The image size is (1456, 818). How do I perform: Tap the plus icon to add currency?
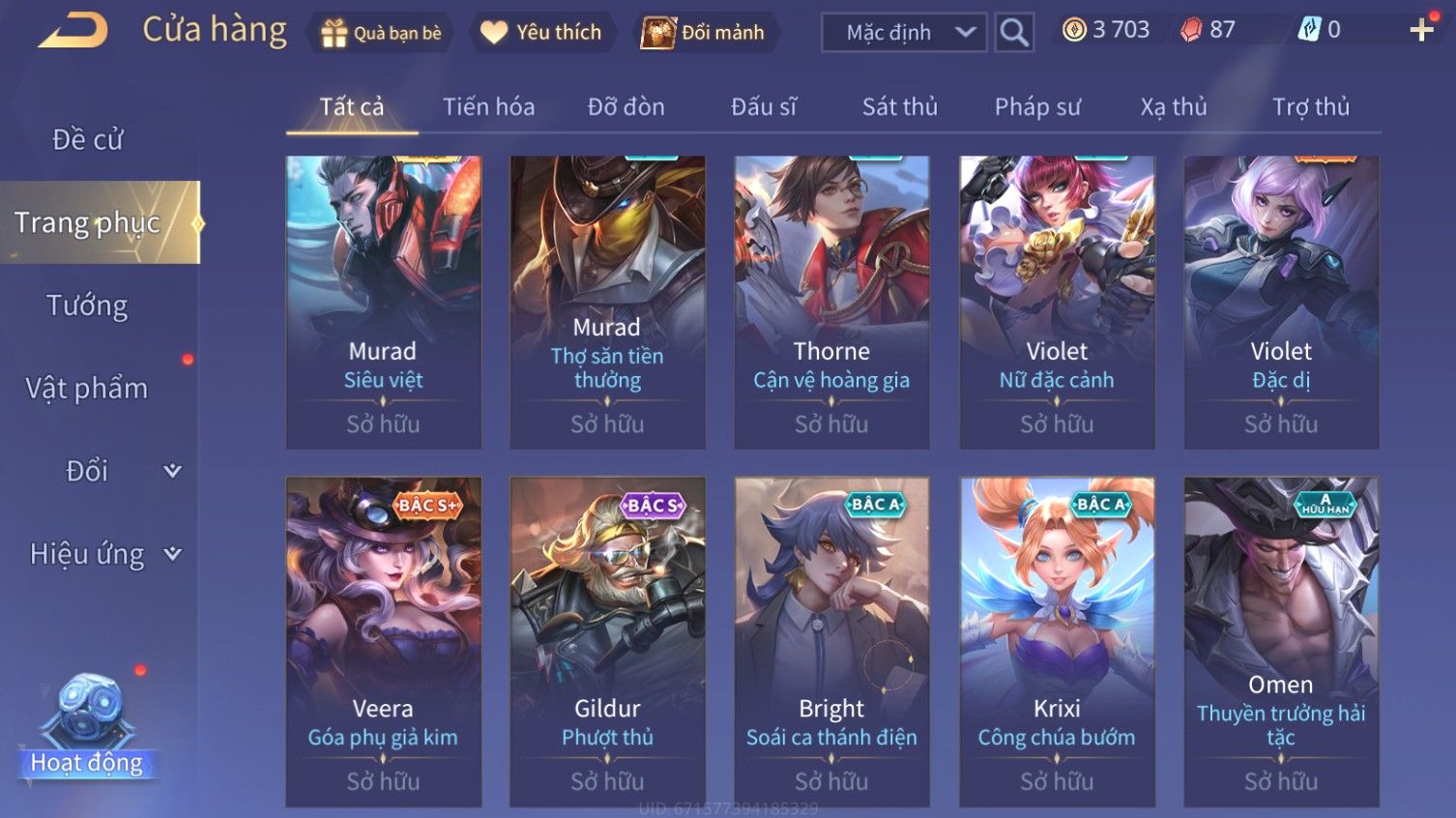(1421, 30)
